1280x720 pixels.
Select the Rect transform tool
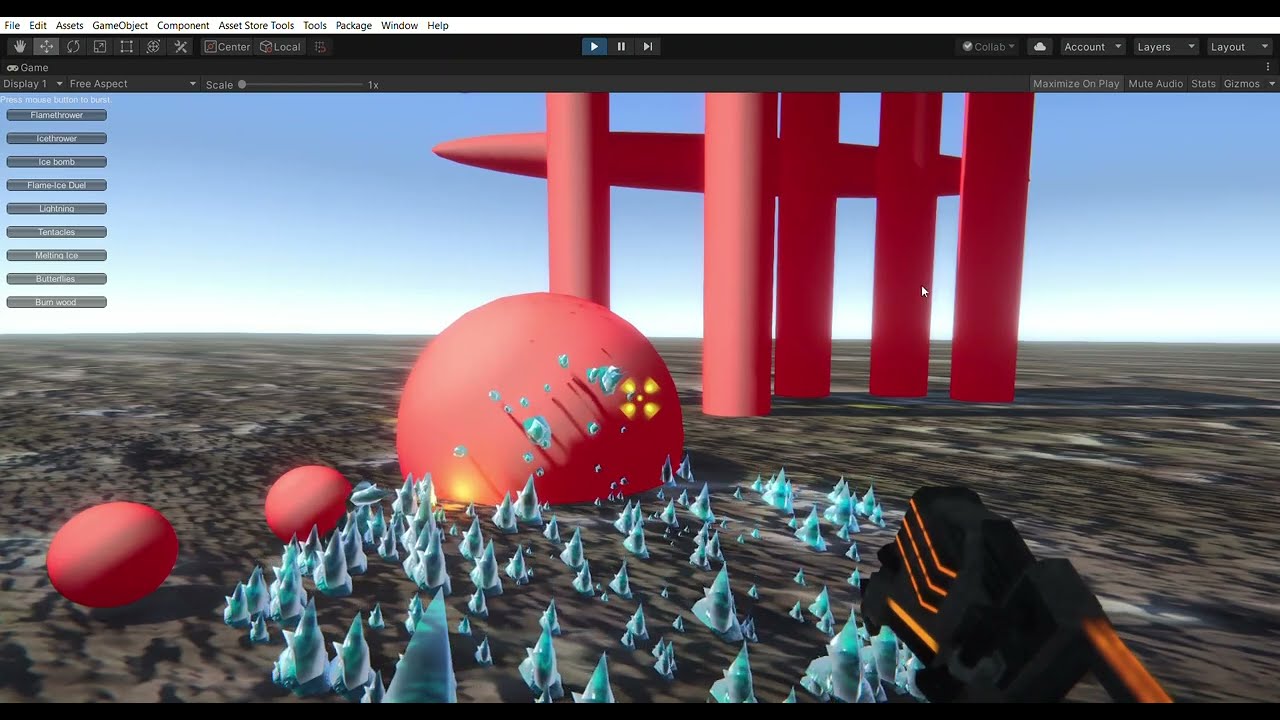pos(127,47)
